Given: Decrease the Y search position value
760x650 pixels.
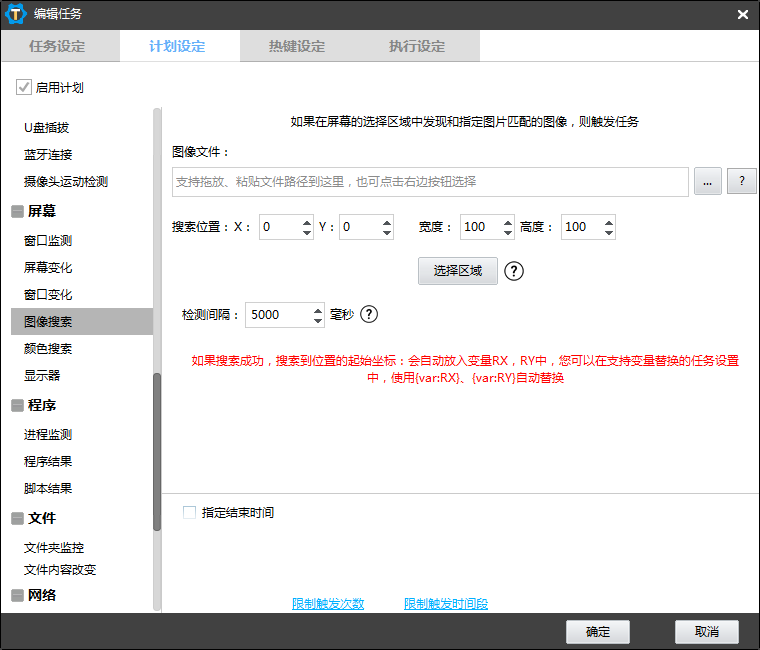Looking at the screenshot, I should [x=386, y=232].
